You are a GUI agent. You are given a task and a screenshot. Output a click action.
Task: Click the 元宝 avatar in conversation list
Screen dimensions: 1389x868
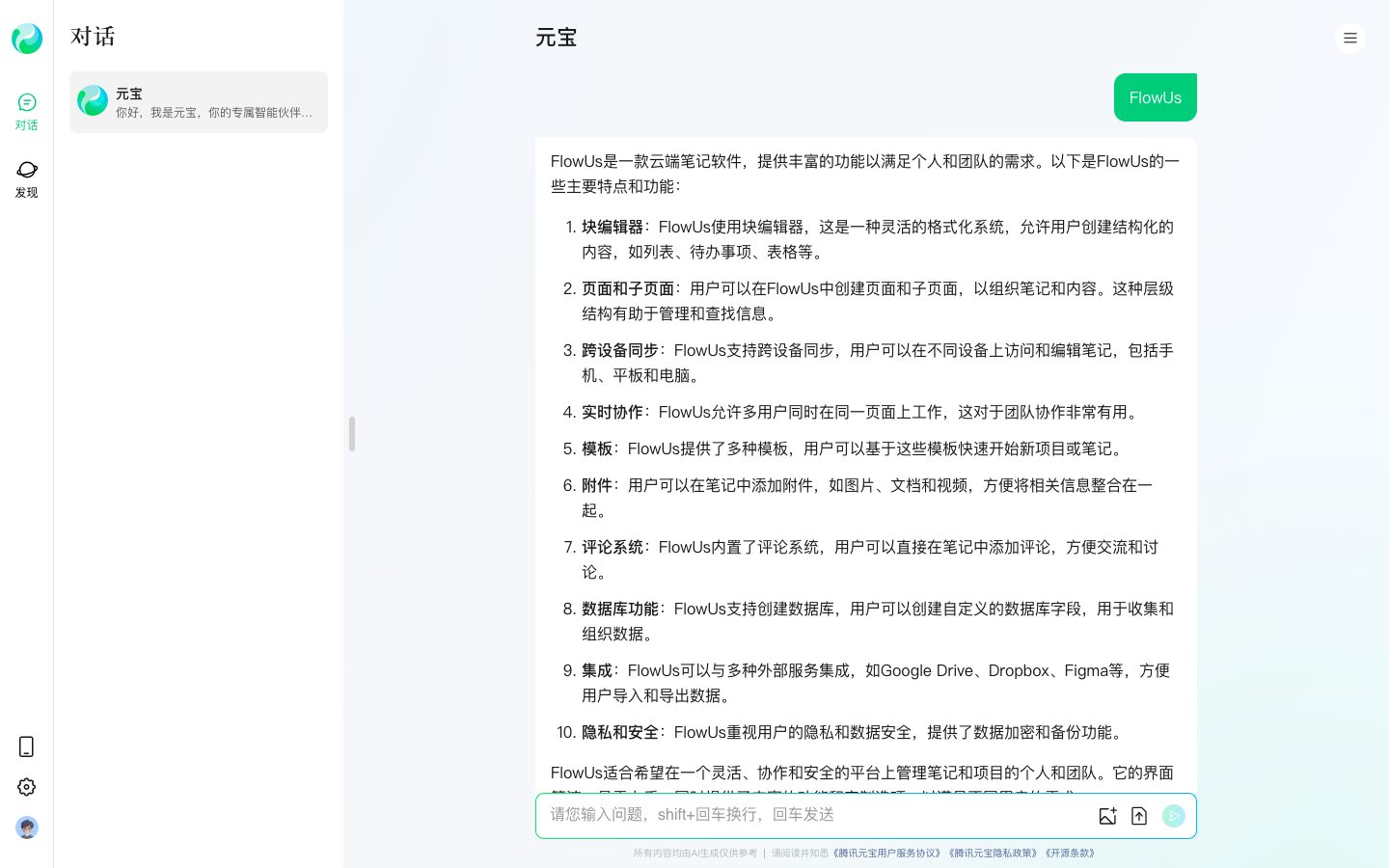click(x=93, y=100)
